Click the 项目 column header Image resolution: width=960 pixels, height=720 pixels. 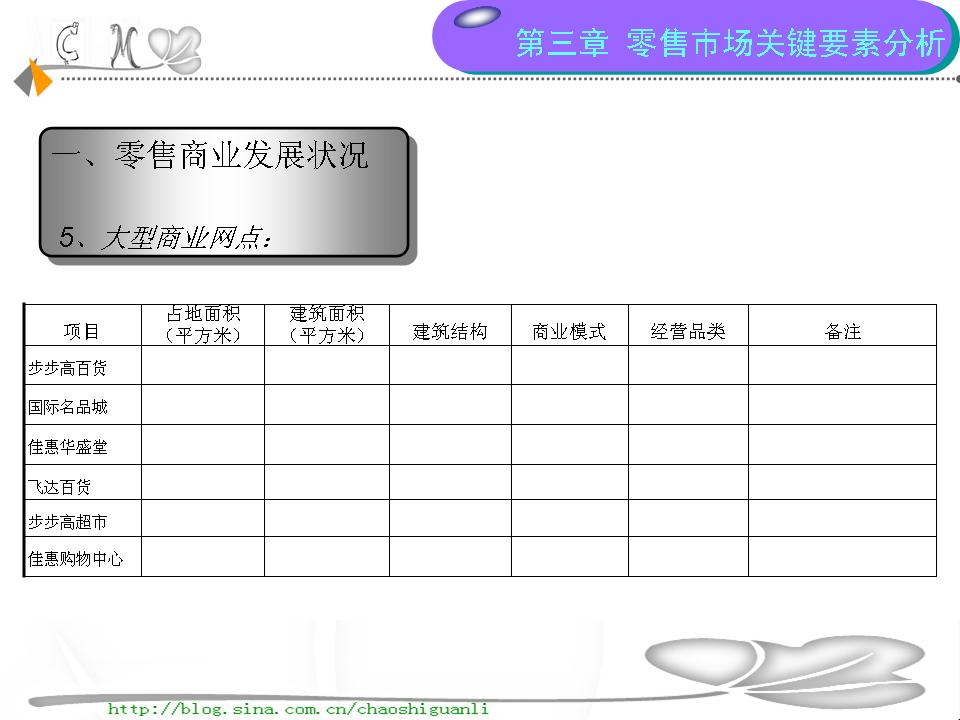(82, 332)
